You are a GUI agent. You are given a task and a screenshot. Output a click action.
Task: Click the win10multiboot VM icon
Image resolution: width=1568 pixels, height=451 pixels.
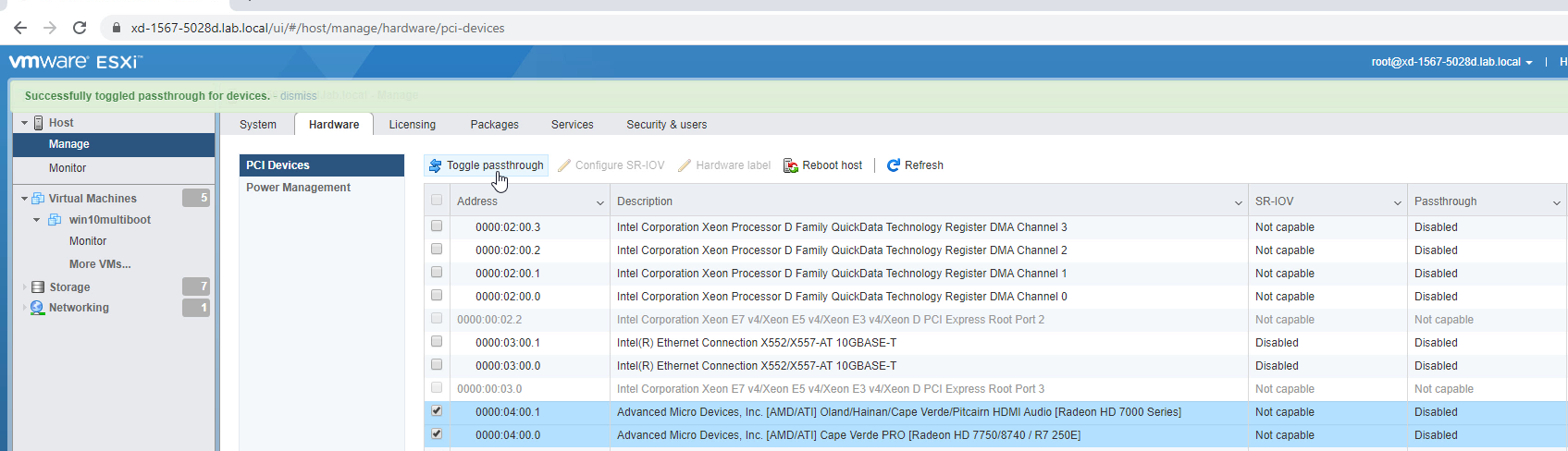click(x=55, y=220)
